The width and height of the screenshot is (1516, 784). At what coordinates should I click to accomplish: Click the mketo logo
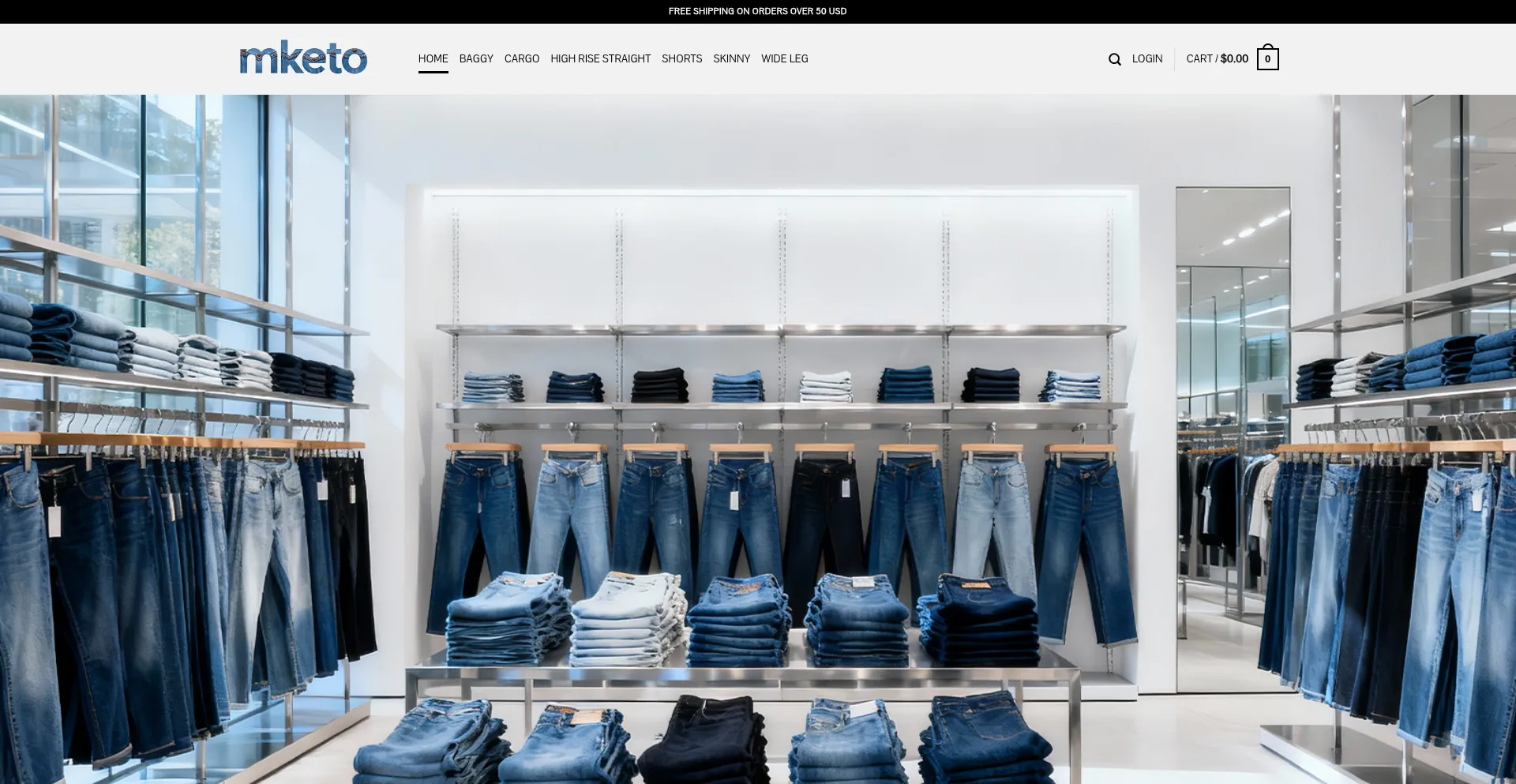tap(303, 58)
